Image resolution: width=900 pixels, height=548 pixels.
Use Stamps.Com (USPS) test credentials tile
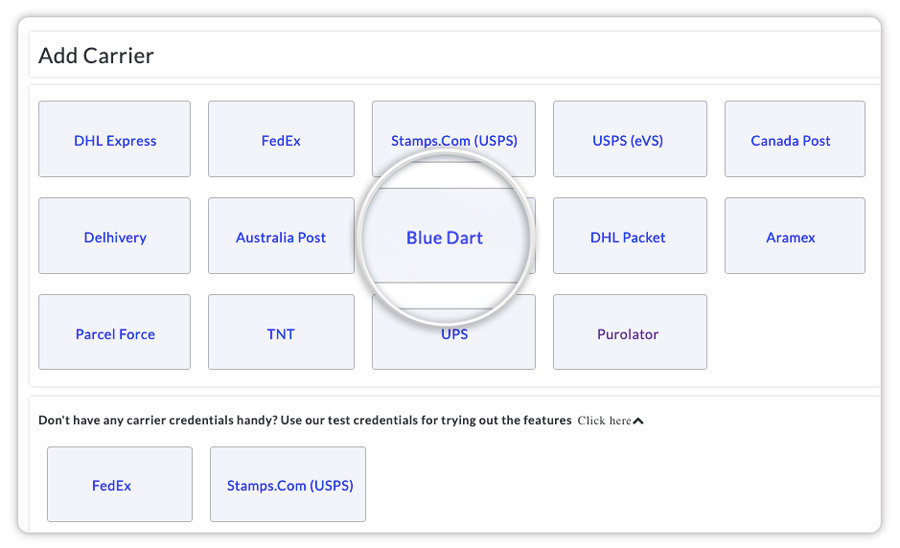(288, 484)
